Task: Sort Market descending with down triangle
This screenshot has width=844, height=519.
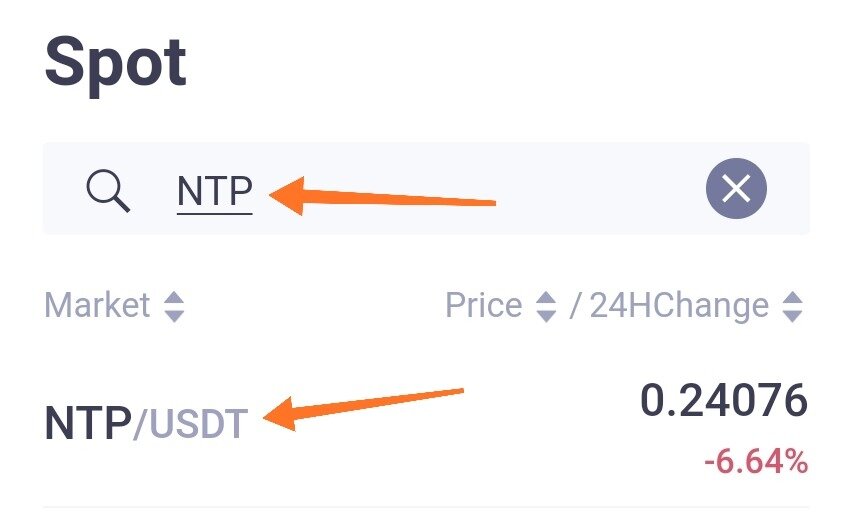Action: (x=174, y=315)
